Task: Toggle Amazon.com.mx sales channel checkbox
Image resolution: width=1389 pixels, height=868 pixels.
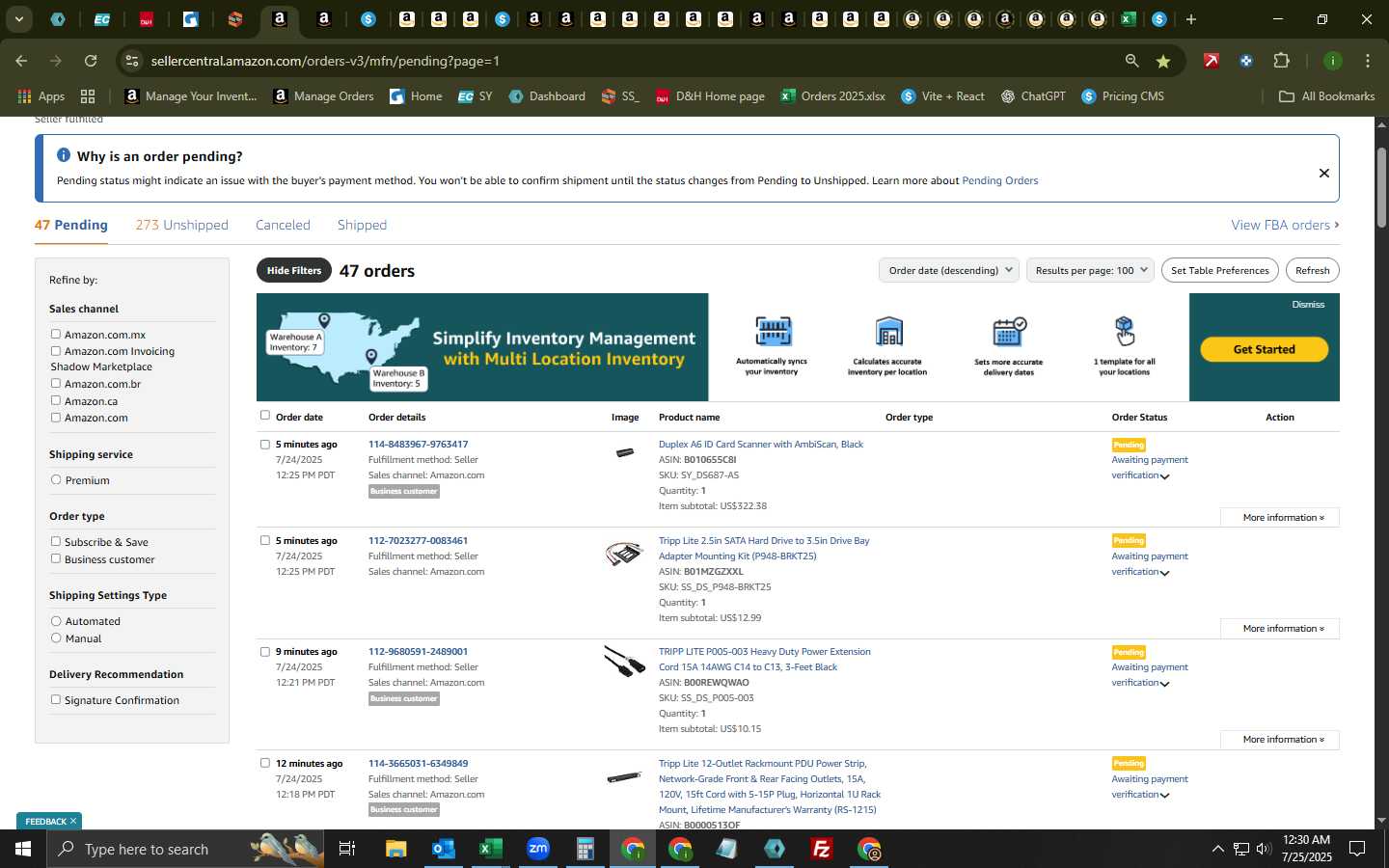Action: pyautogui.click(x=56, y=334)
